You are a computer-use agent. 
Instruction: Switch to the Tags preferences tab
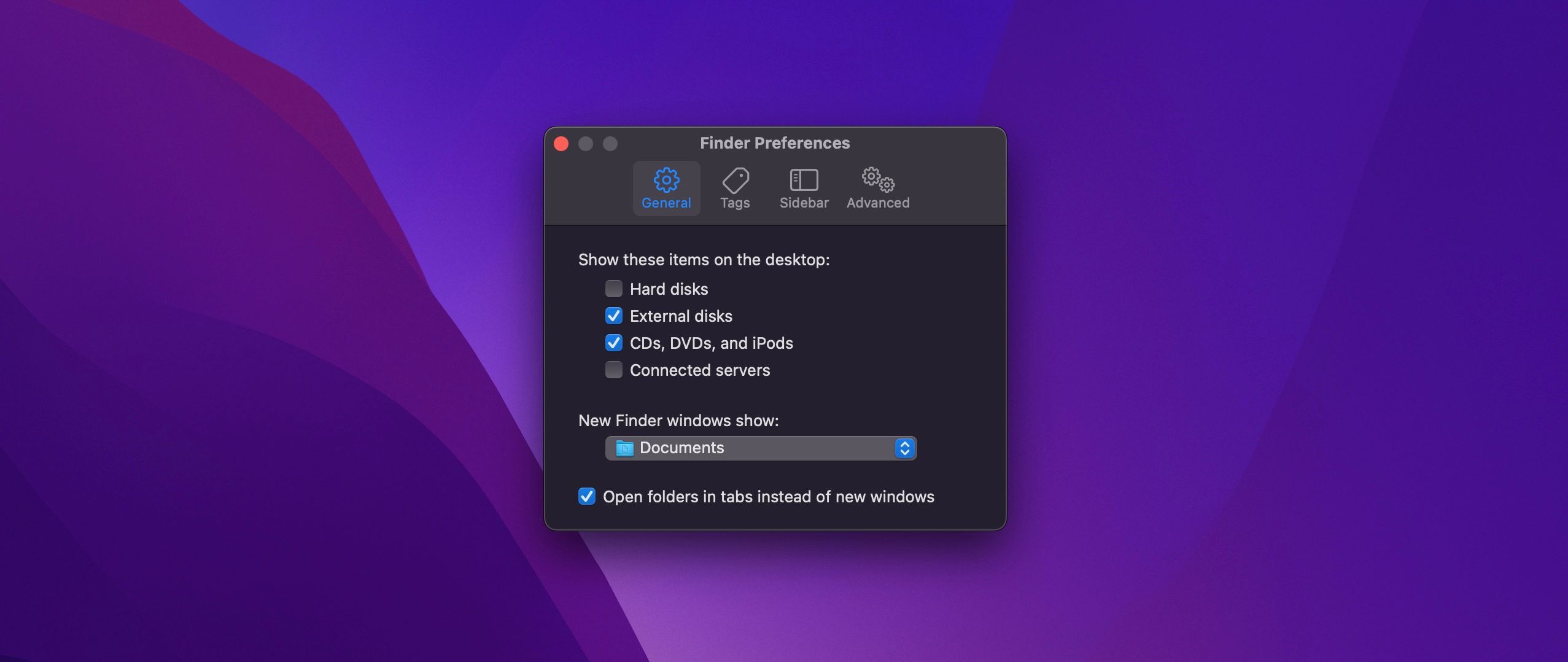[735, 189]
